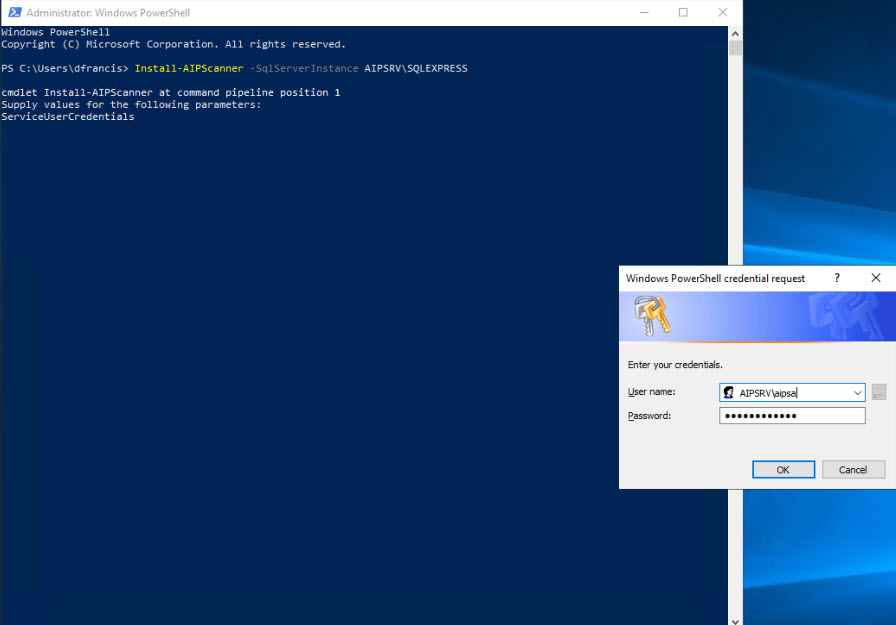Image resolution: width=896 pixels, height=625 pixels.
Task: Click the PS C:\Users\dfrancis> prompt
Action: (x=65, y=68)
